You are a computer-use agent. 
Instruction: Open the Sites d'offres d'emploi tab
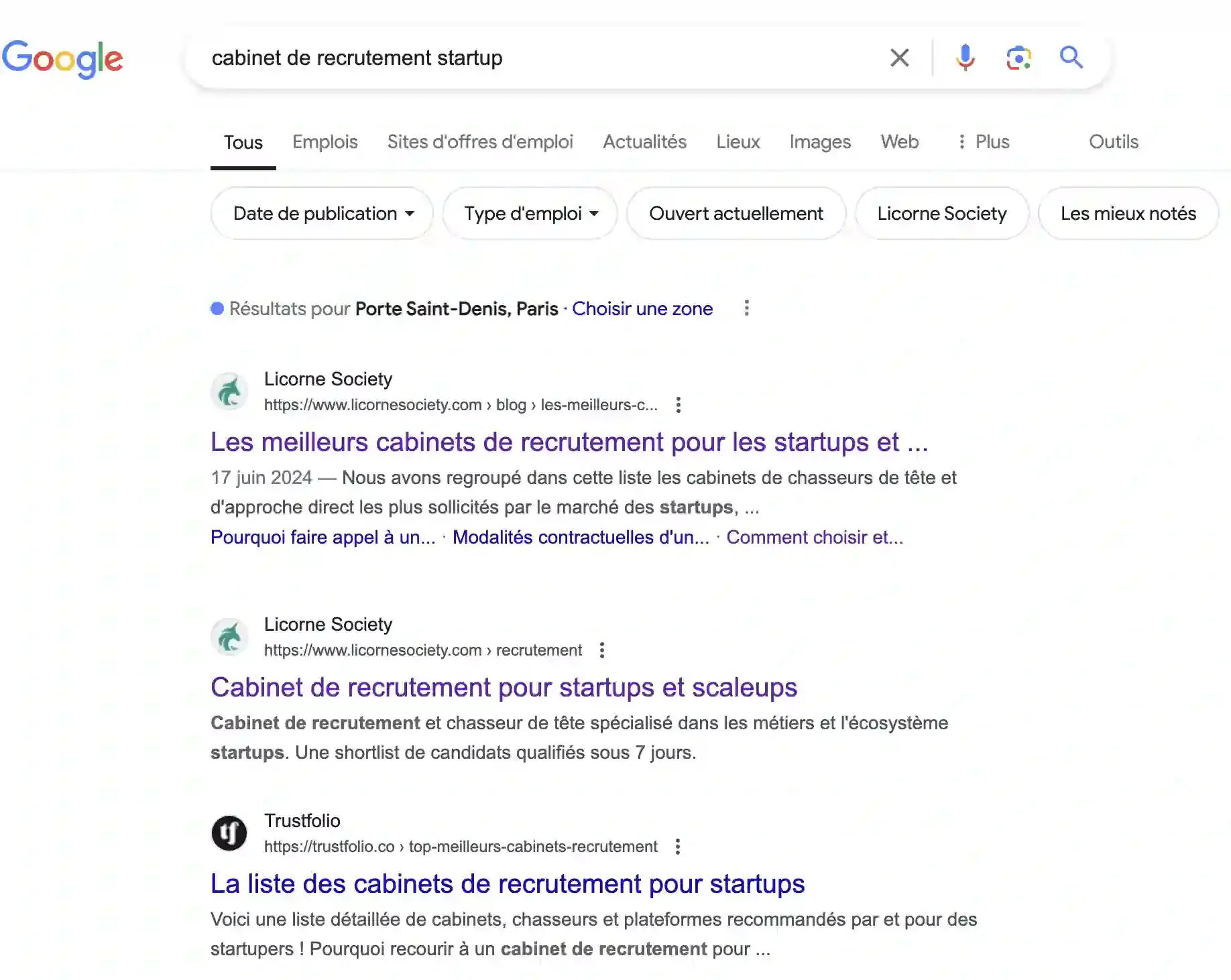point(480,142)
